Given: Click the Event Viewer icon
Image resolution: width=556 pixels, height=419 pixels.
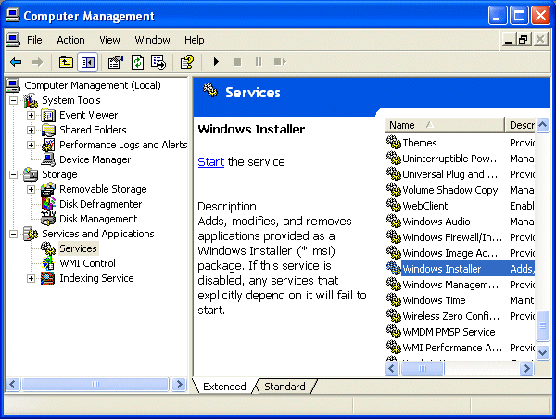Looking at the screenshot, I should (49, 116).
